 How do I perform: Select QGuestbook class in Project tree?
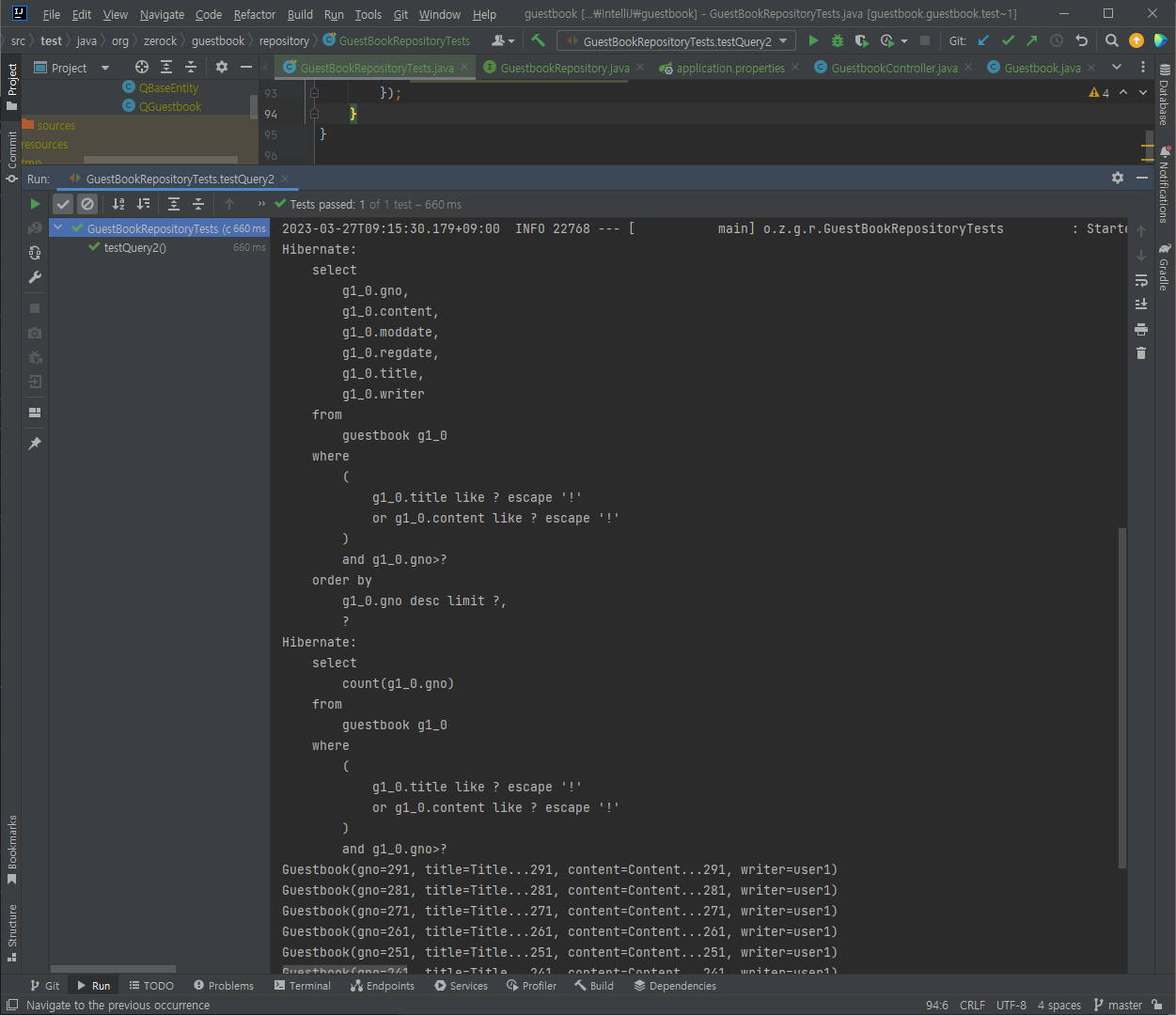[170, 106]
